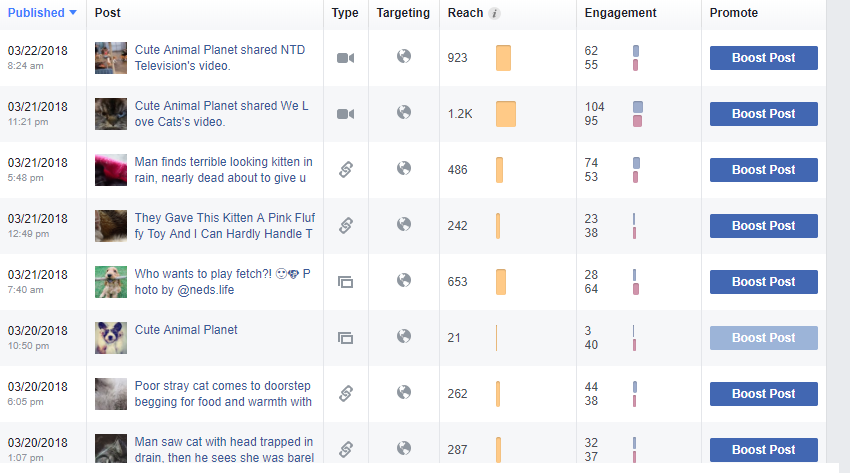This screenshot has height=473, width=850.
Task: Click globe targeting icon for 03/22/2018 post
Action: tap(404, 56)
